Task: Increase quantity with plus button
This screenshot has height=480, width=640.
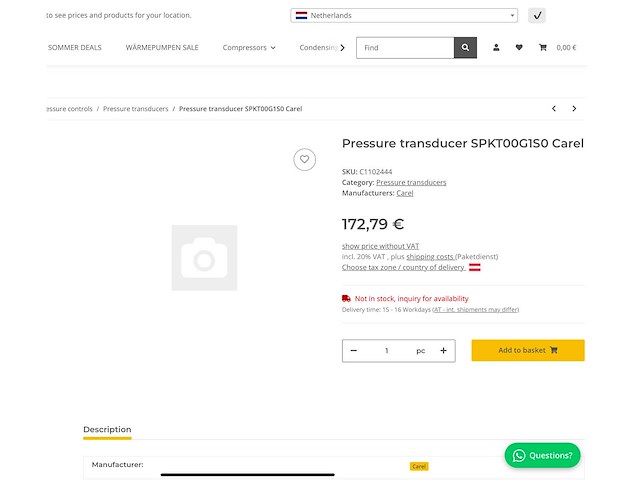Action: (x=443, y=351)
